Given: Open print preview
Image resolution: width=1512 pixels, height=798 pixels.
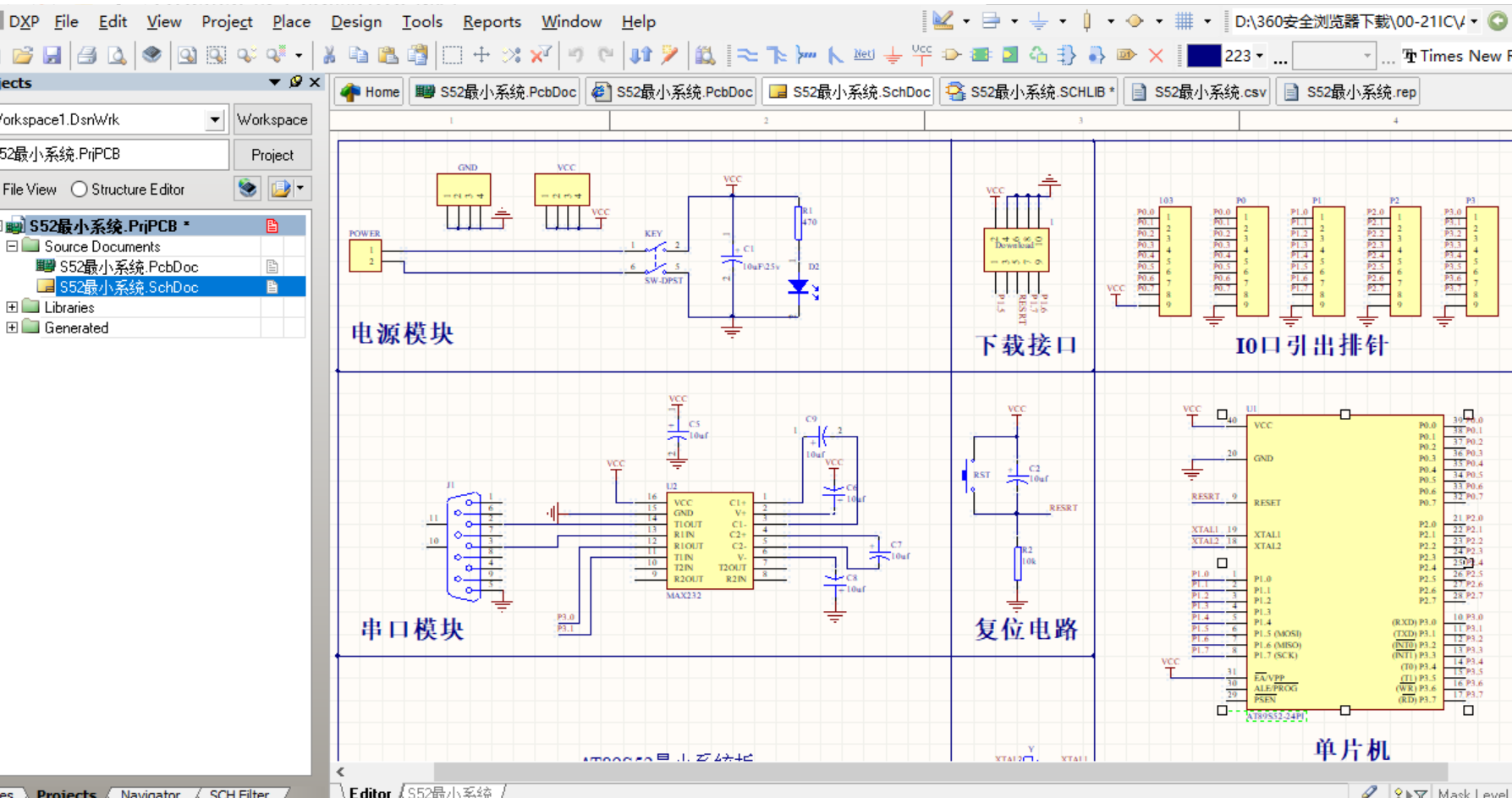Looking at the screenshot, I should click(117, 56).
